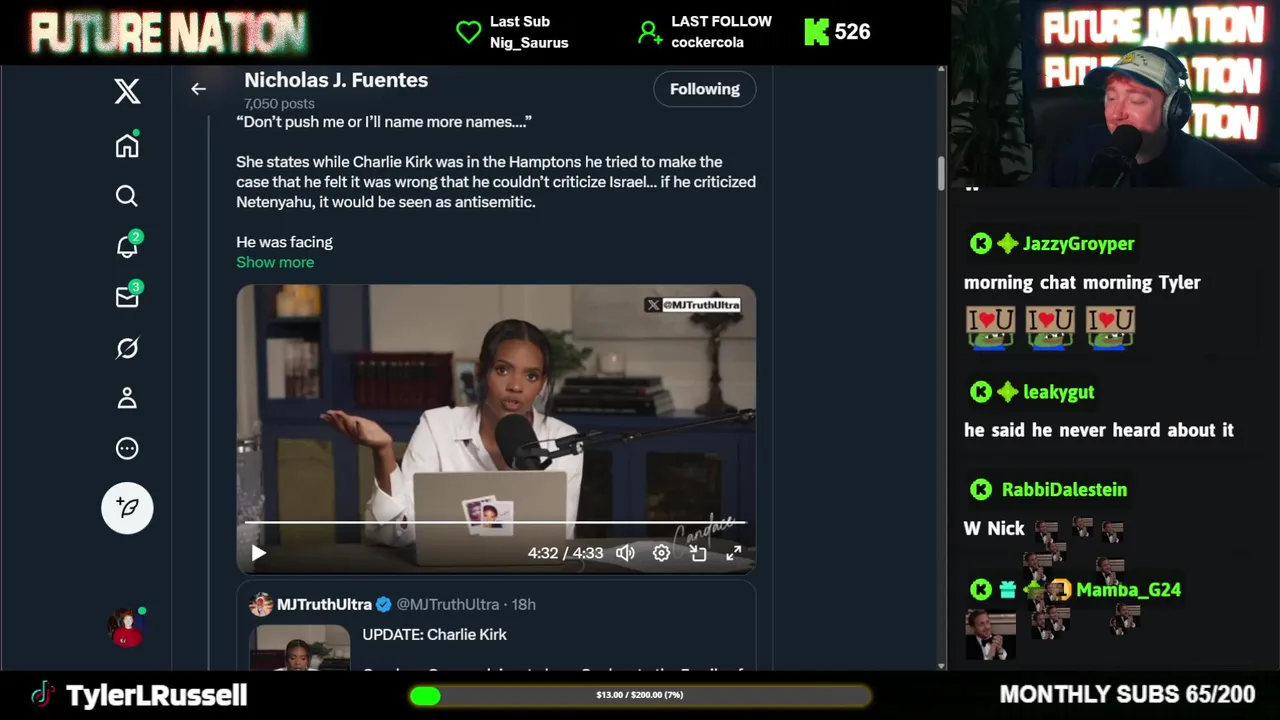
Task: Click Mamba_G24 username in chat
Action: click(x=1128, y=590)
